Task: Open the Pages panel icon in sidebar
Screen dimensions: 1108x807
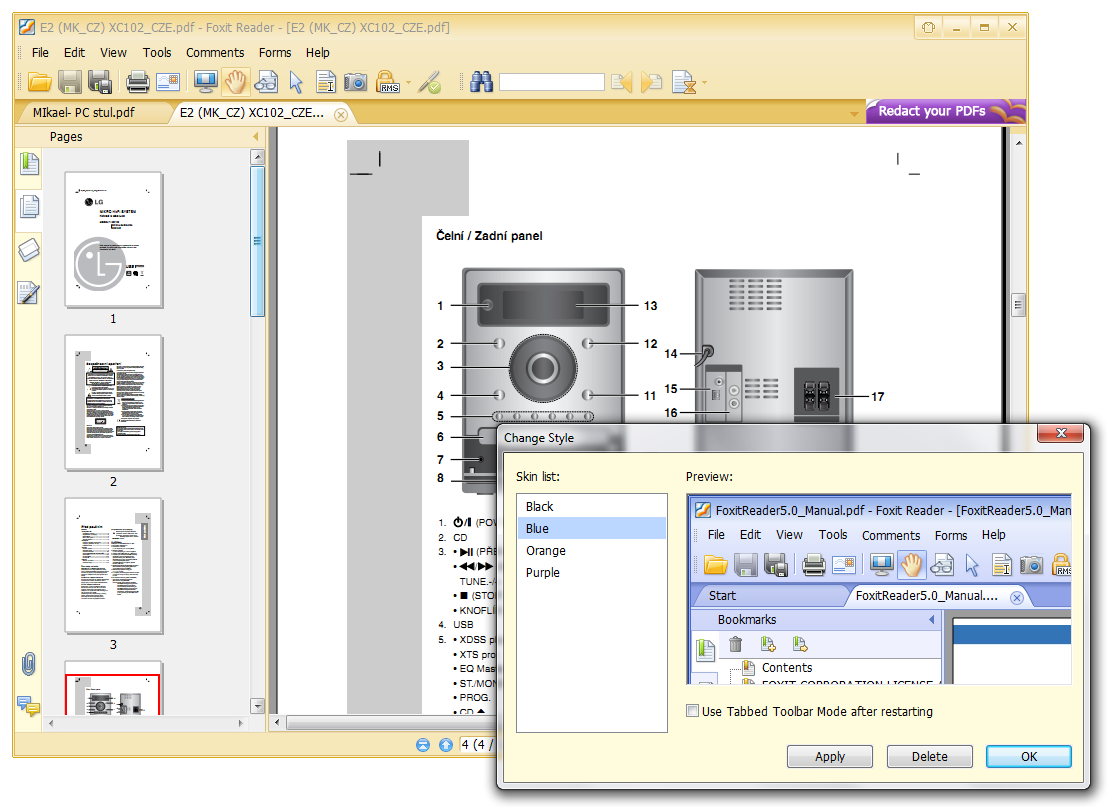Action: point(29,207)
